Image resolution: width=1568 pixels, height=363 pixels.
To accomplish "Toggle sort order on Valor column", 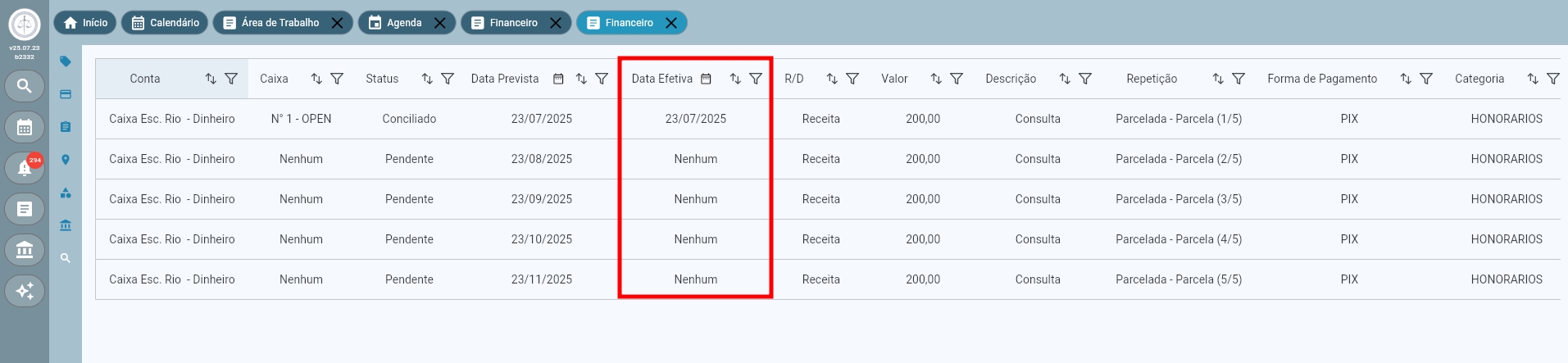I will coord(936,79).
